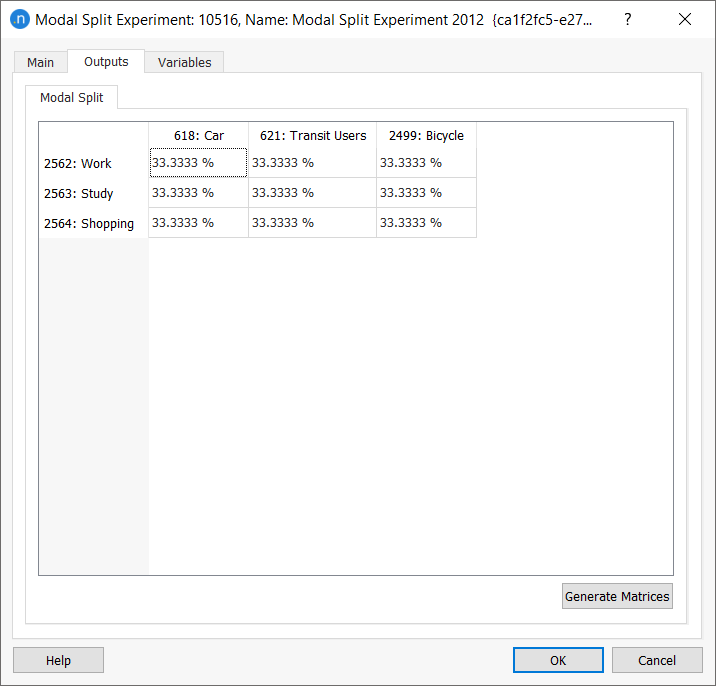Open the Variables tab
Screen dimensions: 716x686
(185, 62)
